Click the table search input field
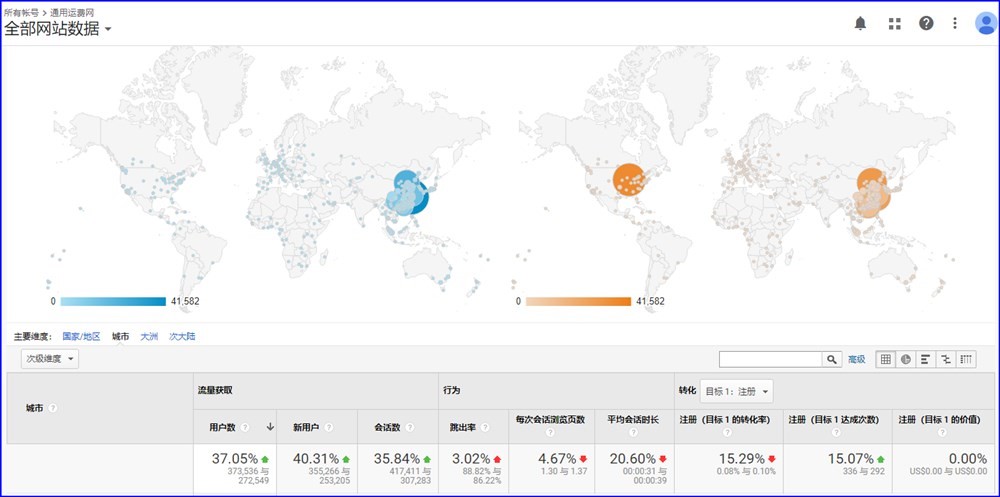Image resolution: width=1000 pixels, height=497 pixels. 770,359
